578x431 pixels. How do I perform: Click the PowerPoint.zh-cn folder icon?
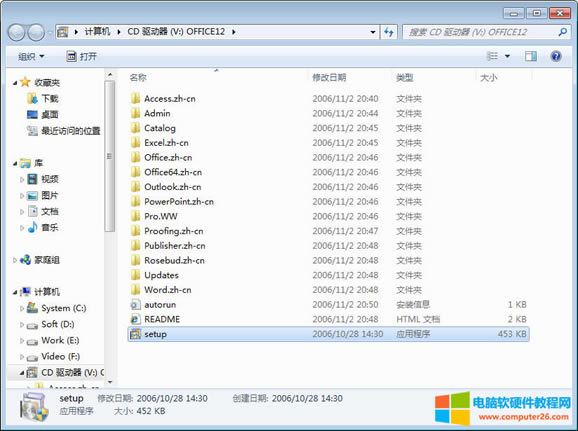click(136, 202)
